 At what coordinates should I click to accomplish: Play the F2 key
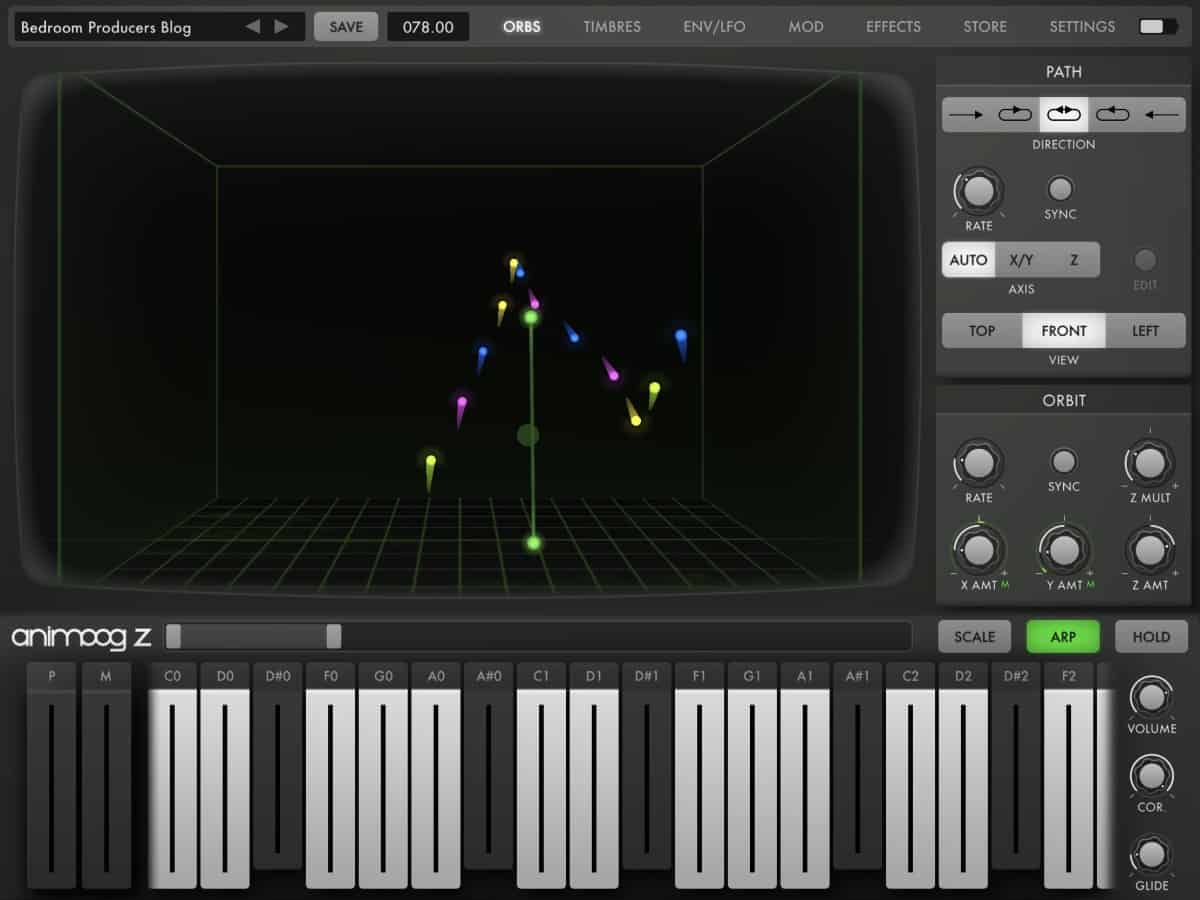(x=1069, y=775)
